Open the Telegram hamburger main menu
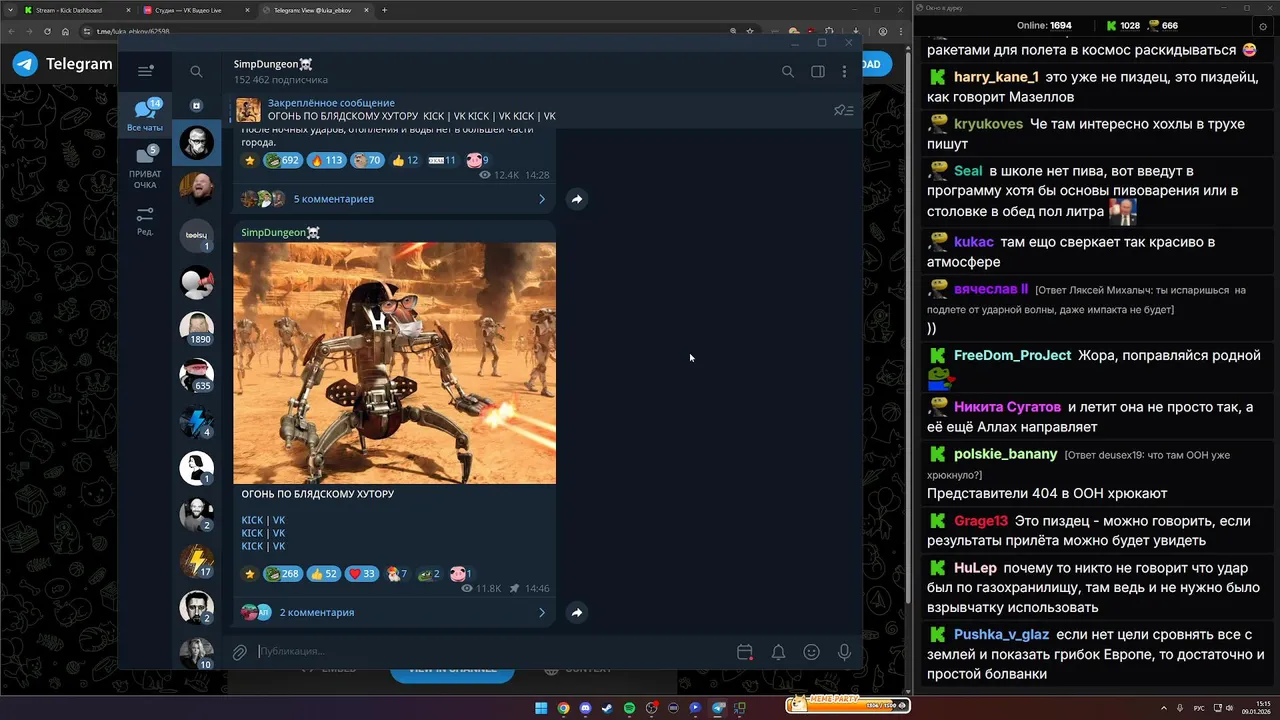Screen dimensions: 1280x720 [146, 71]
